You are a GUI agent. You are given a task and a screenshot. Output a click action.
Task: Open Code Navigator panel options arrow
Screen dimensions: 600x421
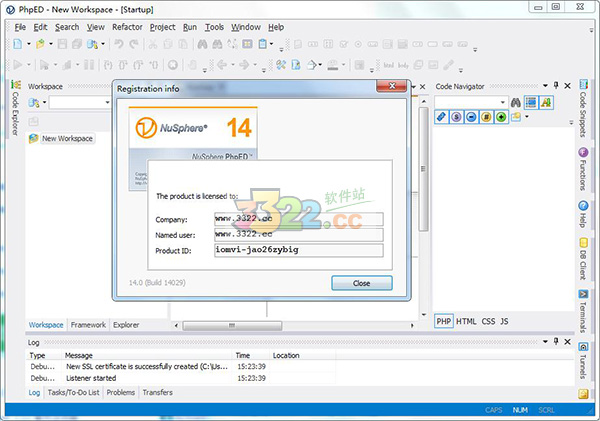point(545,86)
